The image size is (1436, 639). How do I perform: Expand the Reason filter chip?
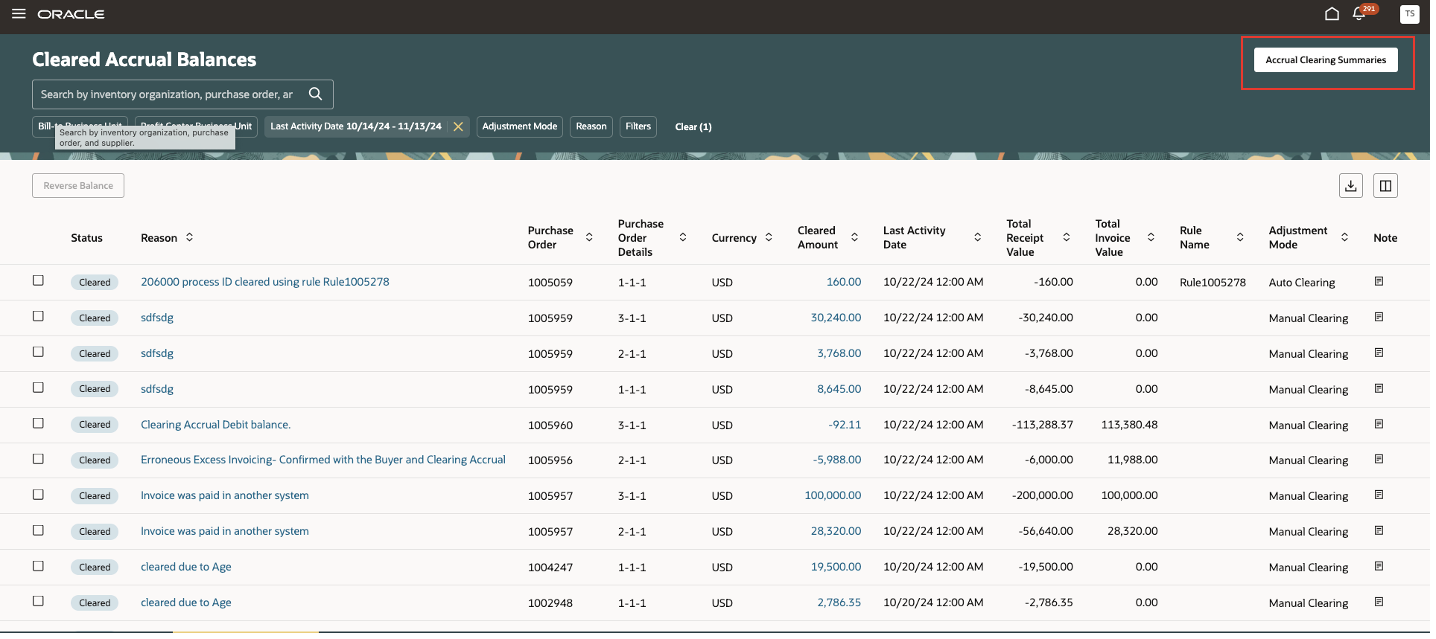591,127
